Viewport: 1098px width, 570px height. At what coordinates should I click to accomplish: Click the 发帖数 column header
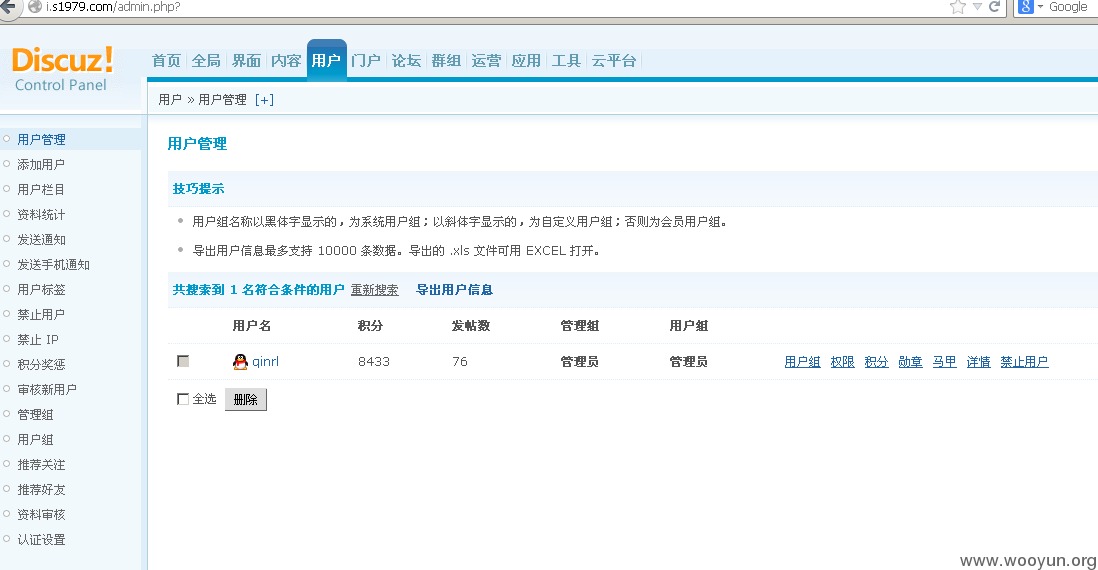[471, 326]
